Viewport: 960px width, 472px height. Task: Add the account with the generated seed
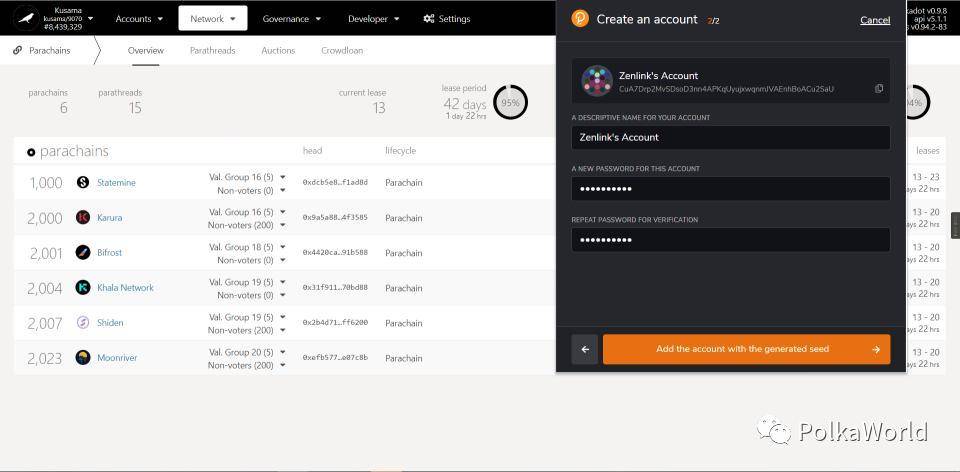coord(746,349)
